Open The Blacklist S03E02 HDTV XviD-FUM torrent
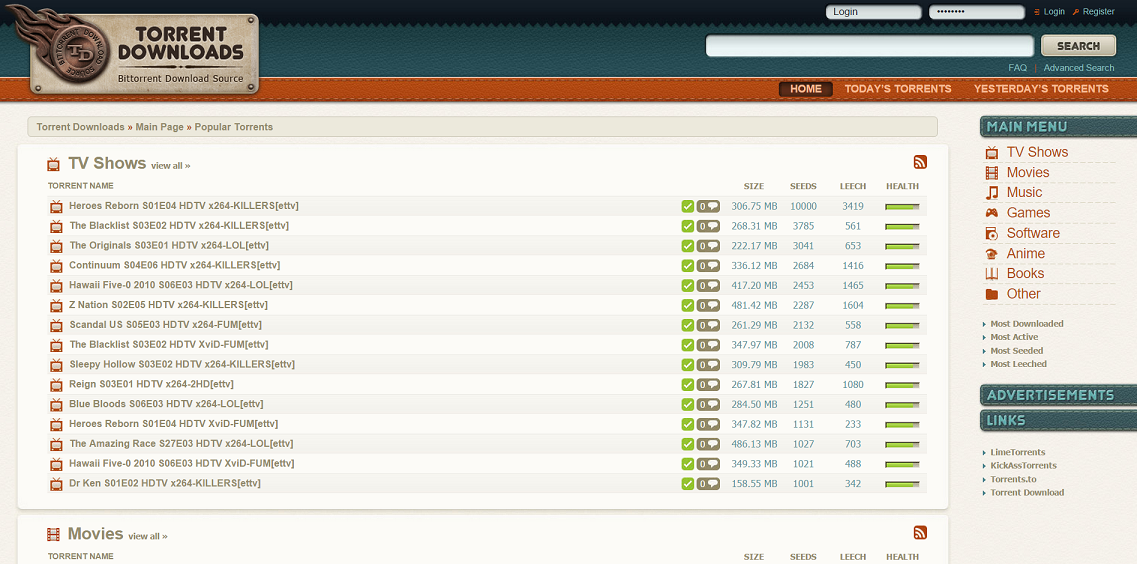 pyautogui.click(x=169, y=344)
